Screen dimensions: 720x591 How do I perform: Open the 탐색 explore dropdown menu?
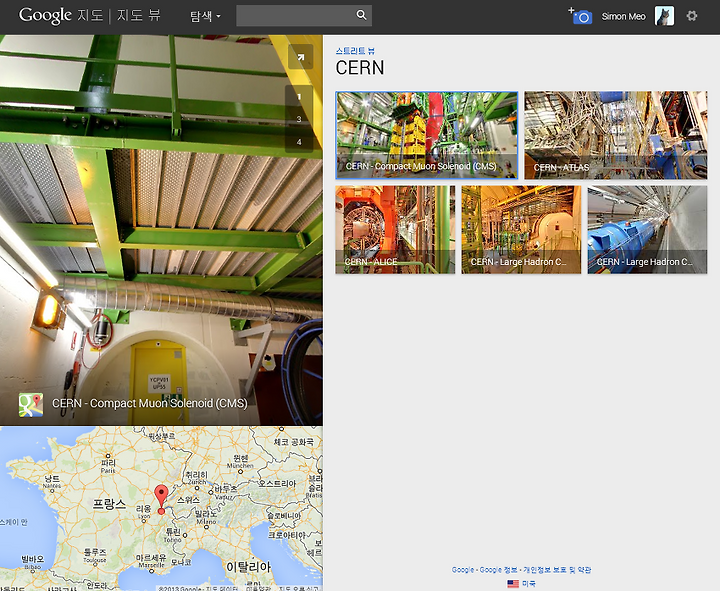click(x=205, y=17)
